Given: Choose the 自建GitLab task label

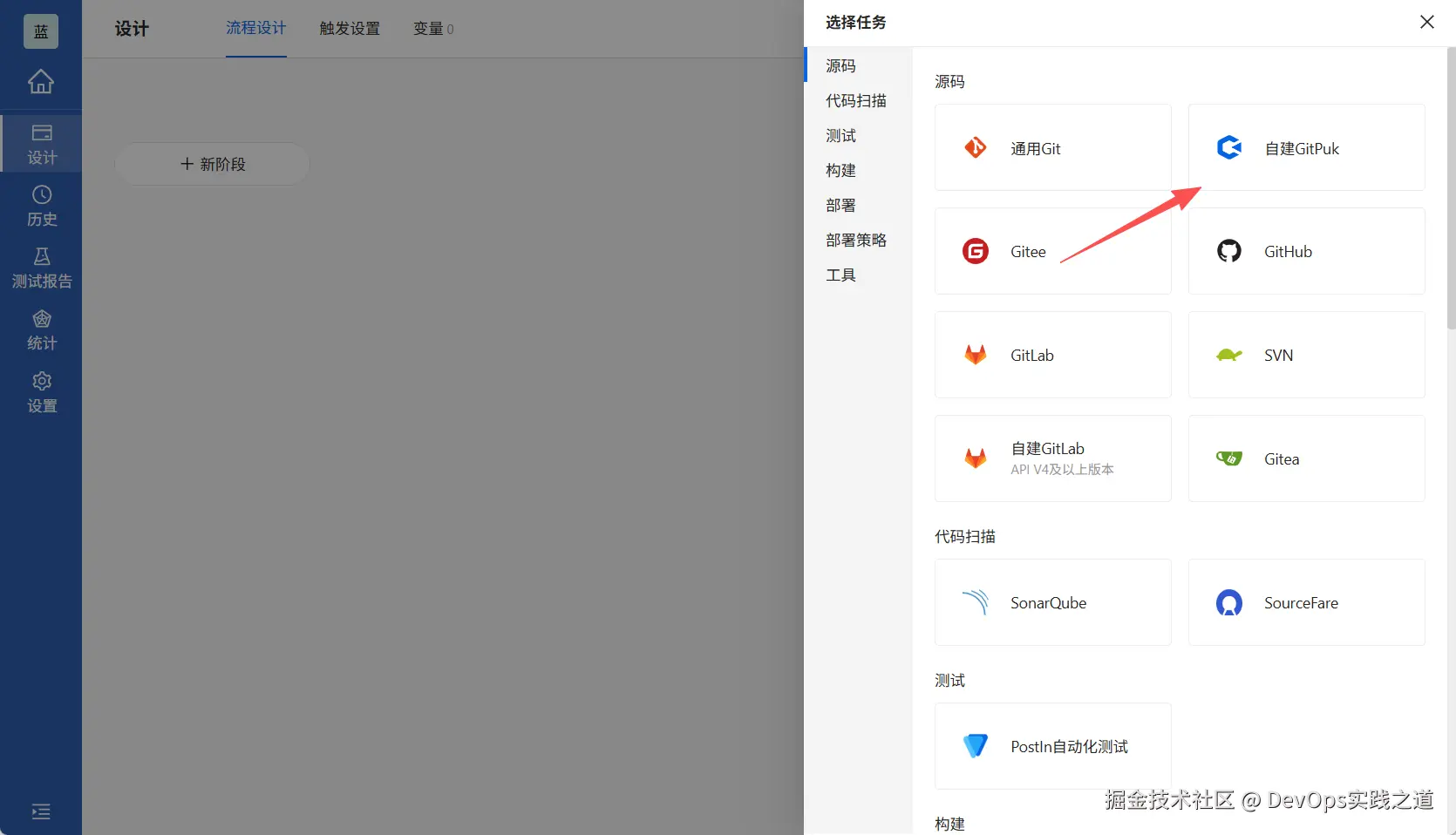Looking at the screenshot, I should coord(1047,449).
